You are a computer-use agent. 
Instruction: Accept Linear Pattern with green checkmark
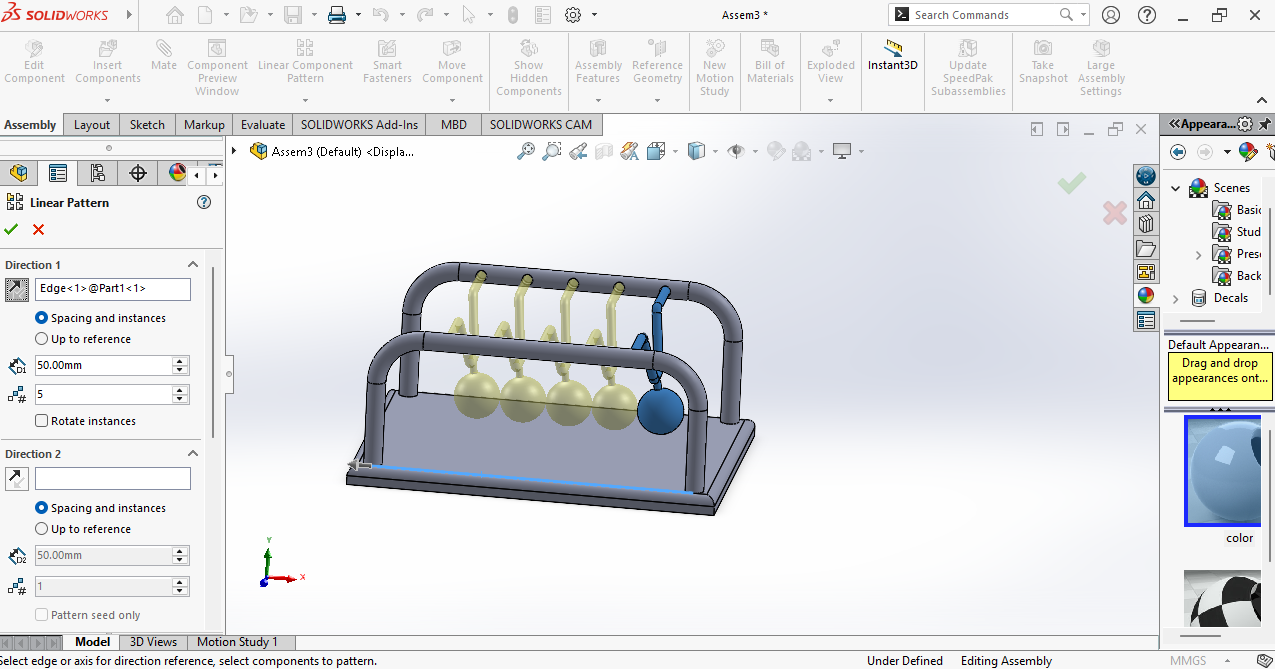tap(11, 229)
